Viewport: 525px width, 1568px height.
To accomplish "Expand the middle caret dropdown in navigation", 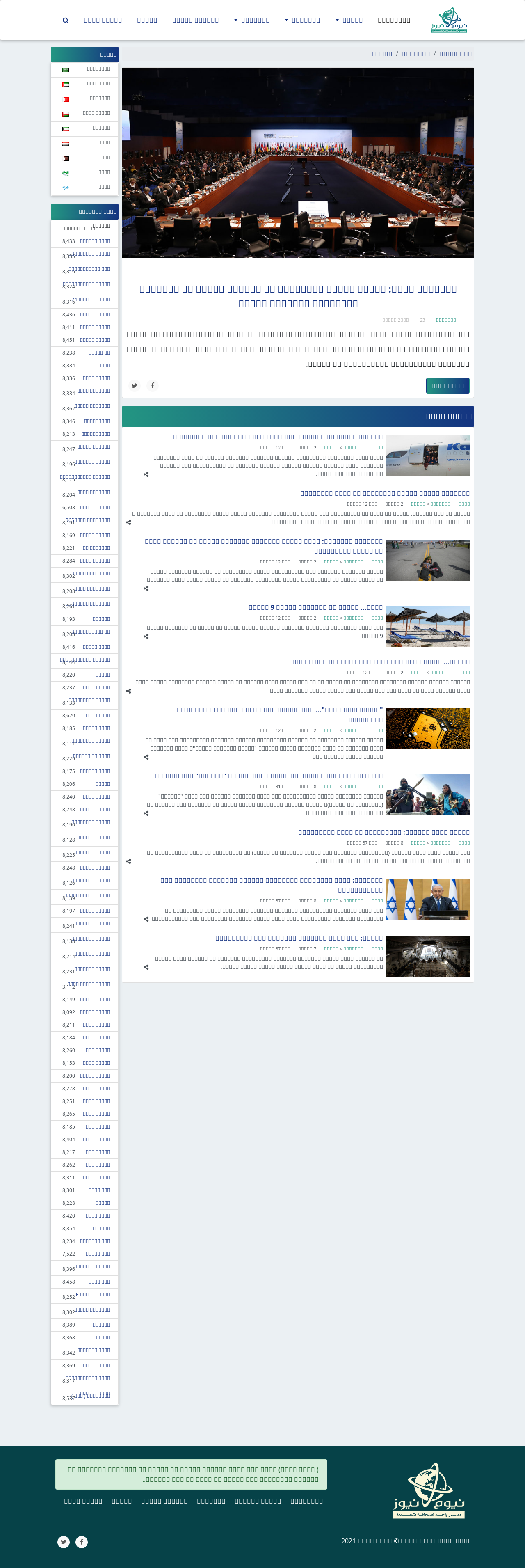I will coord(302,20).
